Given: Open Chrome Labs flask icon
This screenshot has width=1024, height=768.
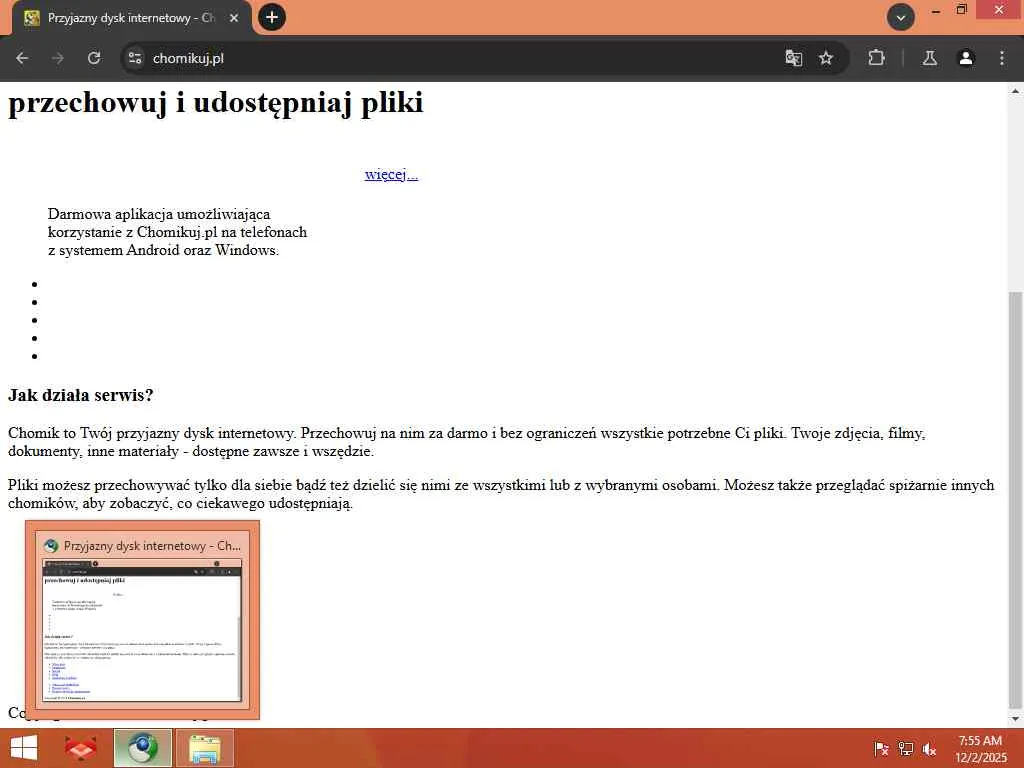Looking at the screenshot, I should click(930, 58).
